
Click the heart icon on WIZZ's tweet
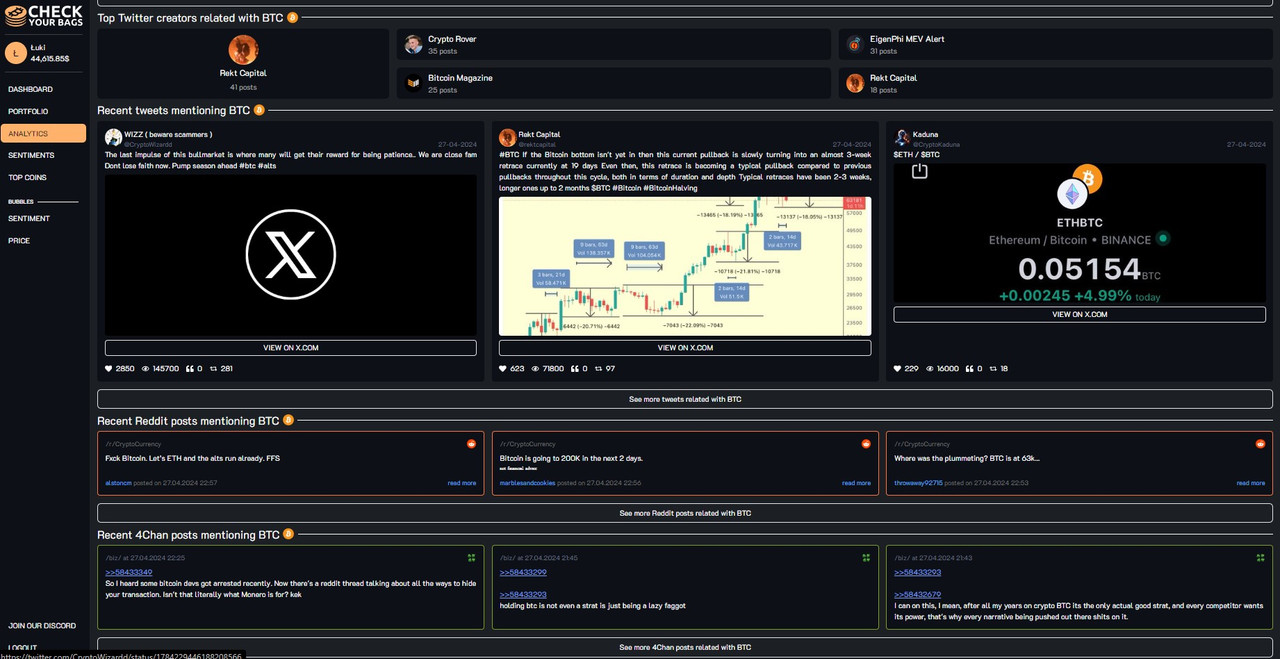tap(109, 369)
